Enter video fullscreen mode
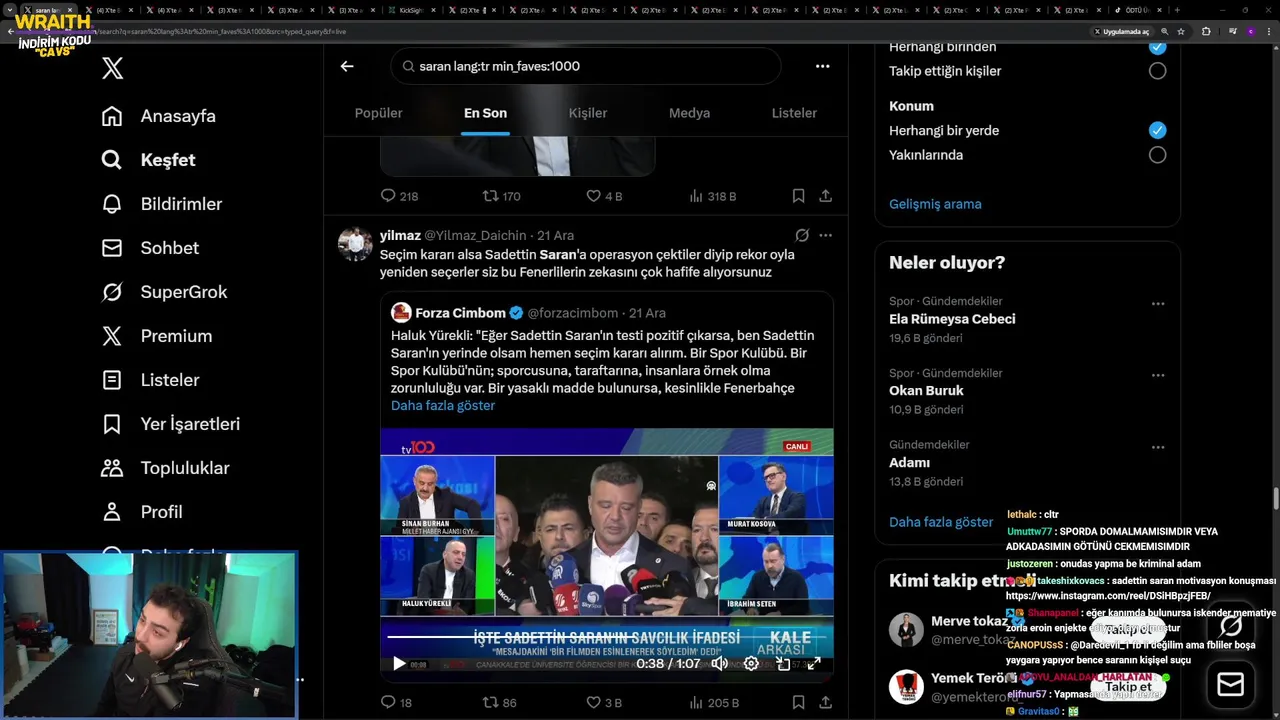Screen dimensions: 1280x720 814,663
